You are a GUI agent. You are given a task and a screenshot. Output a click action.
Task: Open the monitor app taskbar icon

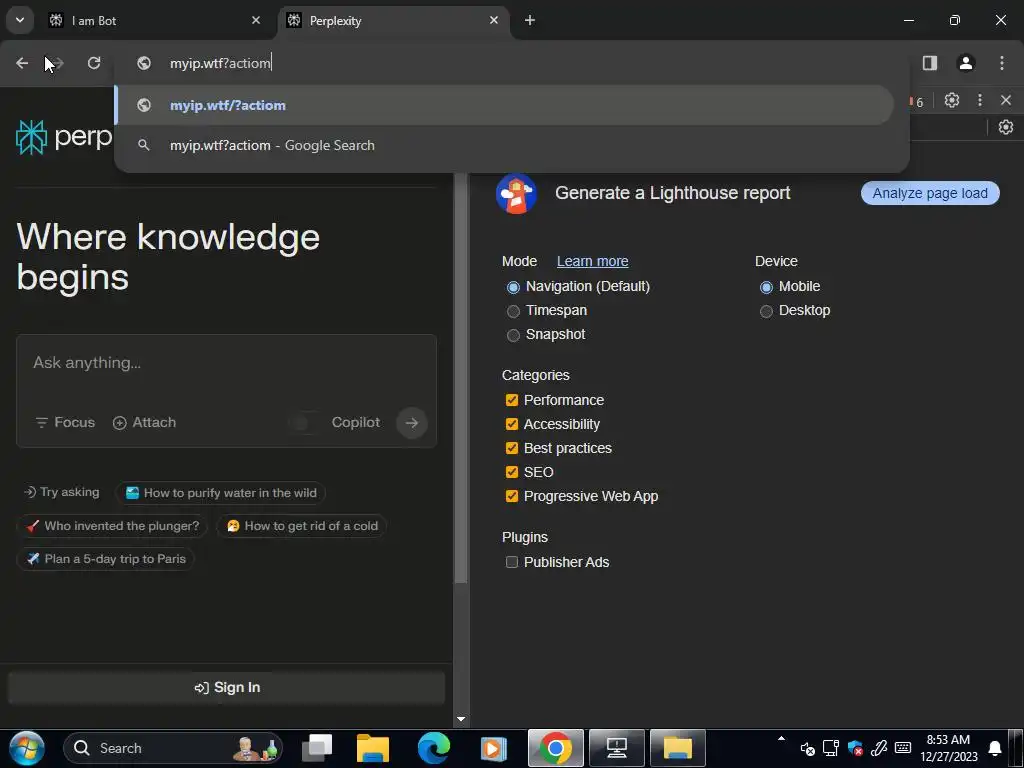tap(616, 748)
